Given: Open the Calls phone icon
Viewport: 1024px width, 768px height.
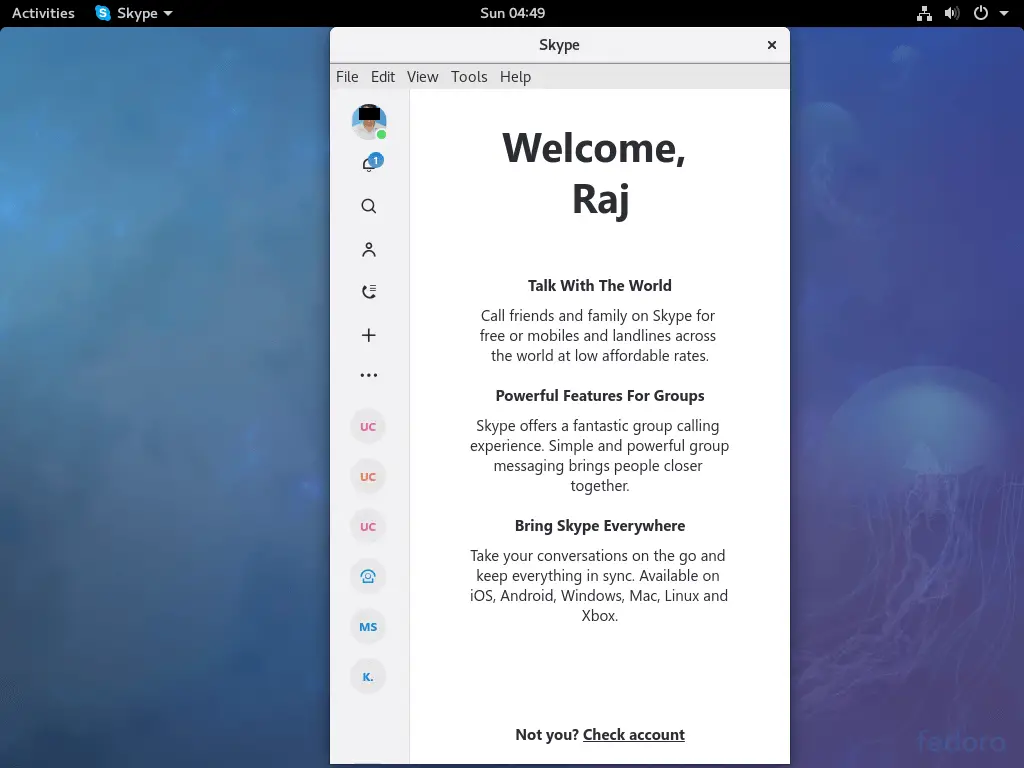Looking at the screenshot, I should (x=369, y=292).
